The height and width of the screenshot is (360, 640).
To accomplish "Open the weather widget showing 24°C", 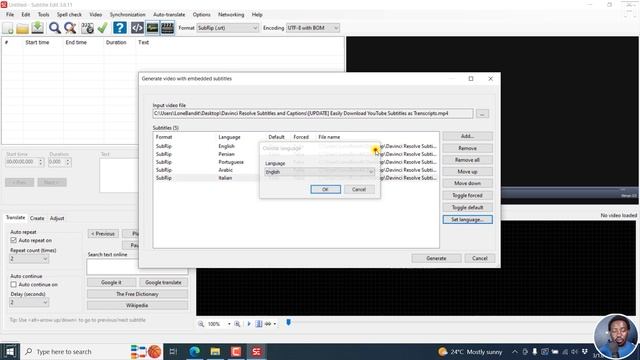I will click(x=470, y=351).
